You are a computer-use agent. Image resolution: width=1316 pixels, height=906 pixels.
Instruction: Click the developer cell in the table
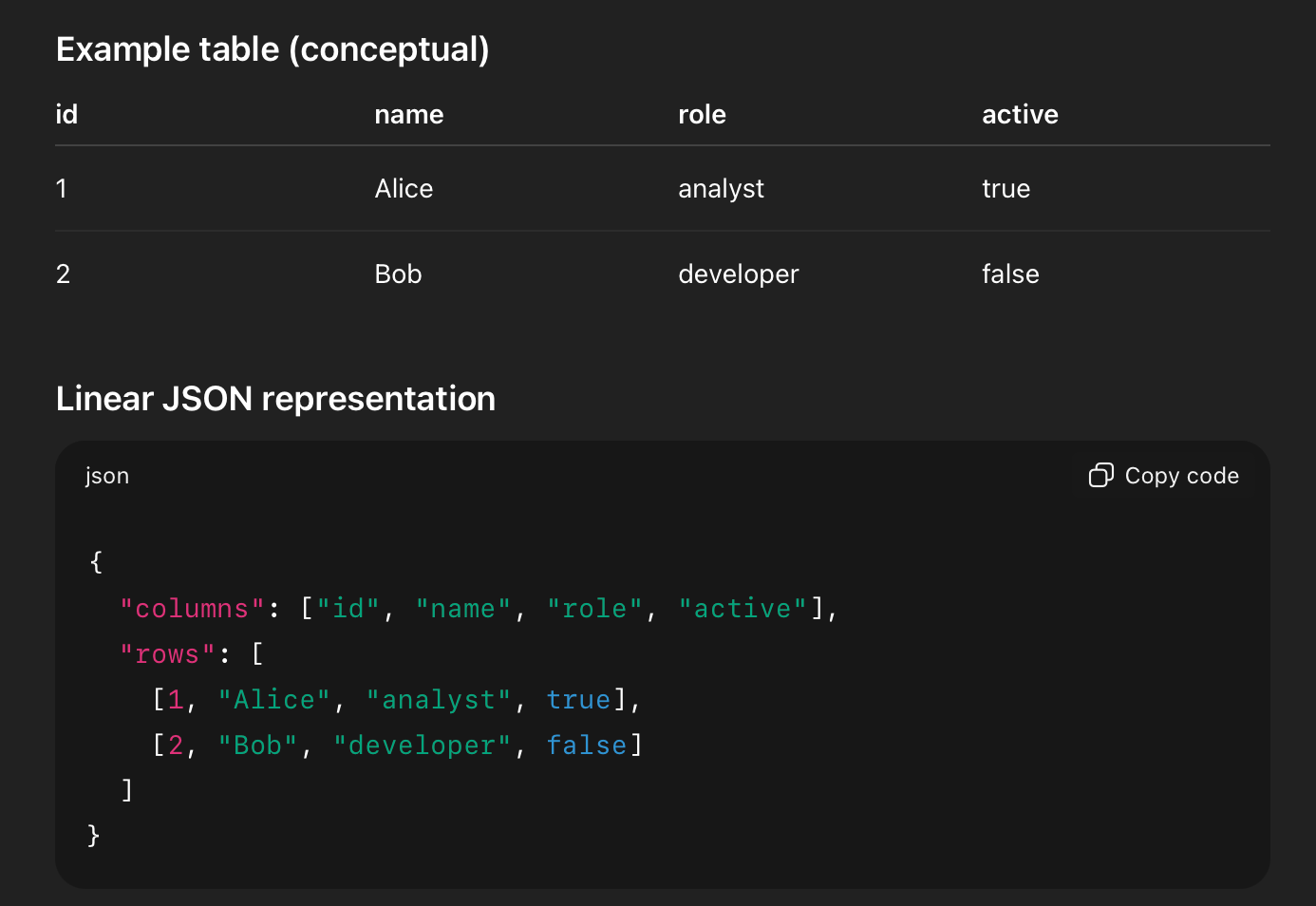click(738, 274)
